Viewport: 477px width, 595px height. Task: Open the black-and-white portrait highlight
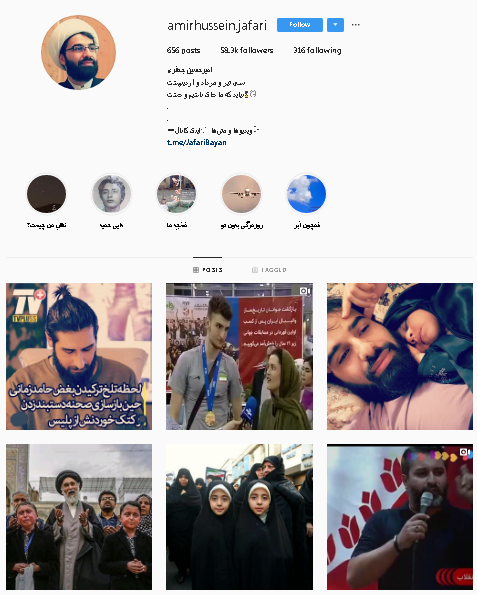(111, 194)
